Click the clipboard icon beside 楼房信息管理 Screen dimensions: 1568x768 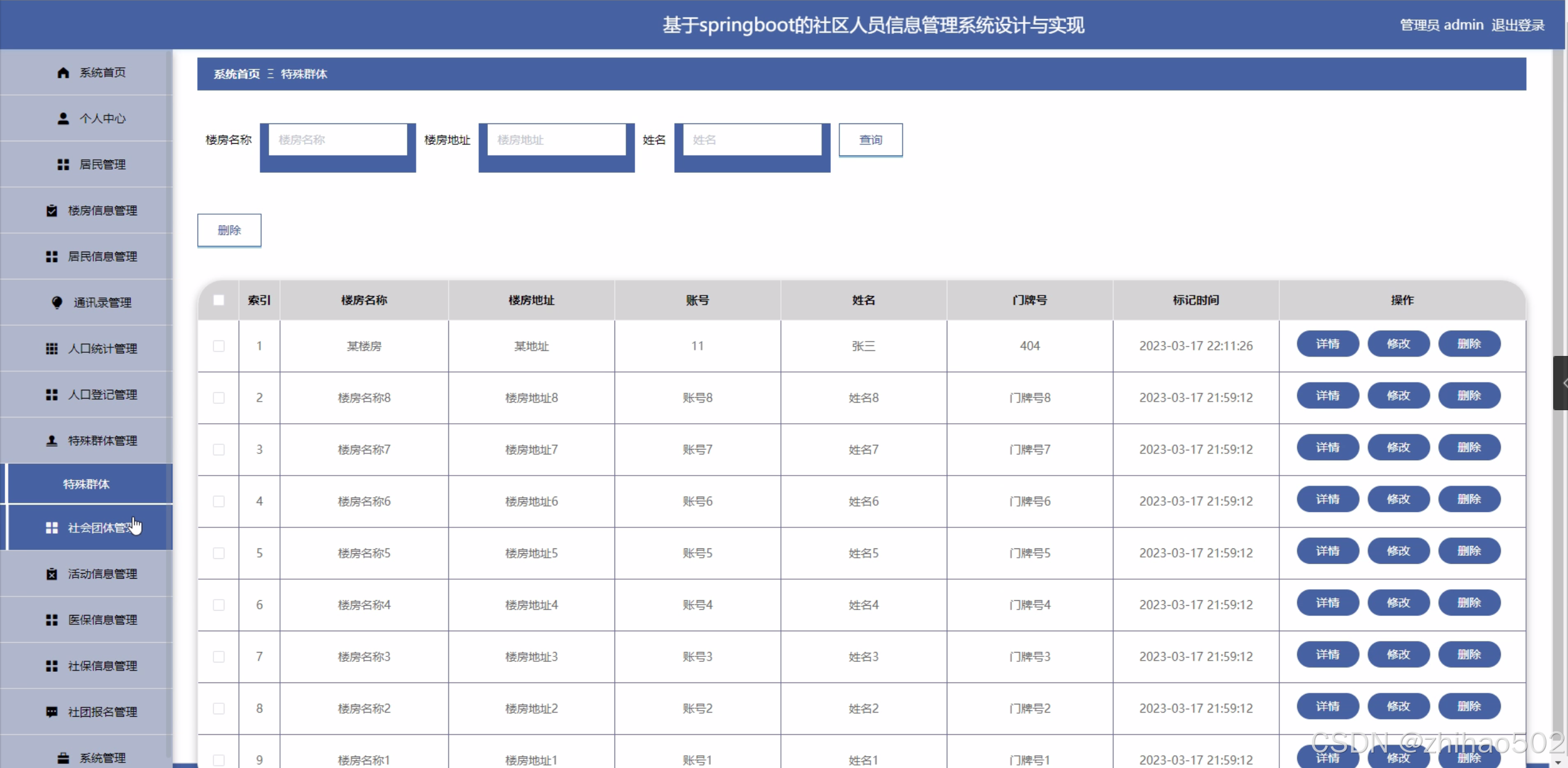click(52, 211)
